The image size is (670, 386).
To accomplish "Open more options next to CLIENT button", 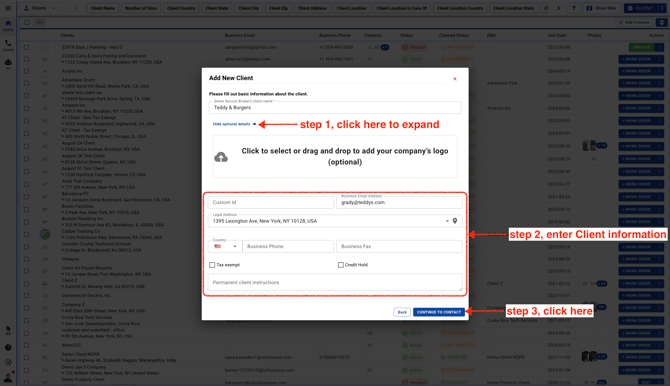I will pos(662,8).
